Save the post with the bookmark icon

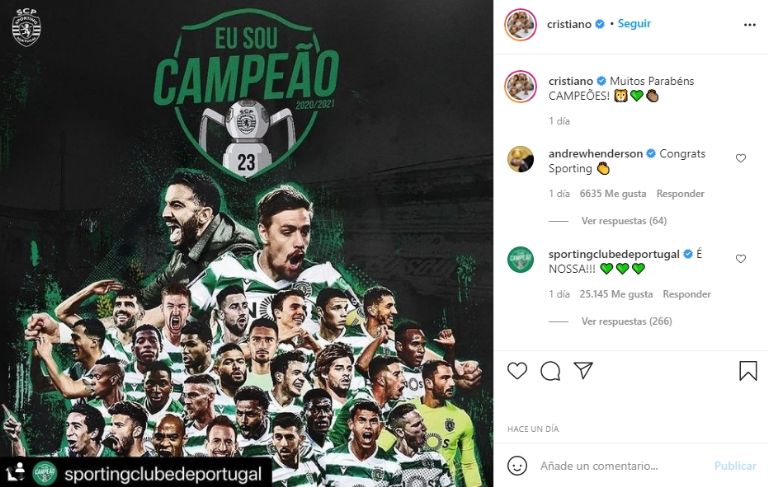[748, 371]
